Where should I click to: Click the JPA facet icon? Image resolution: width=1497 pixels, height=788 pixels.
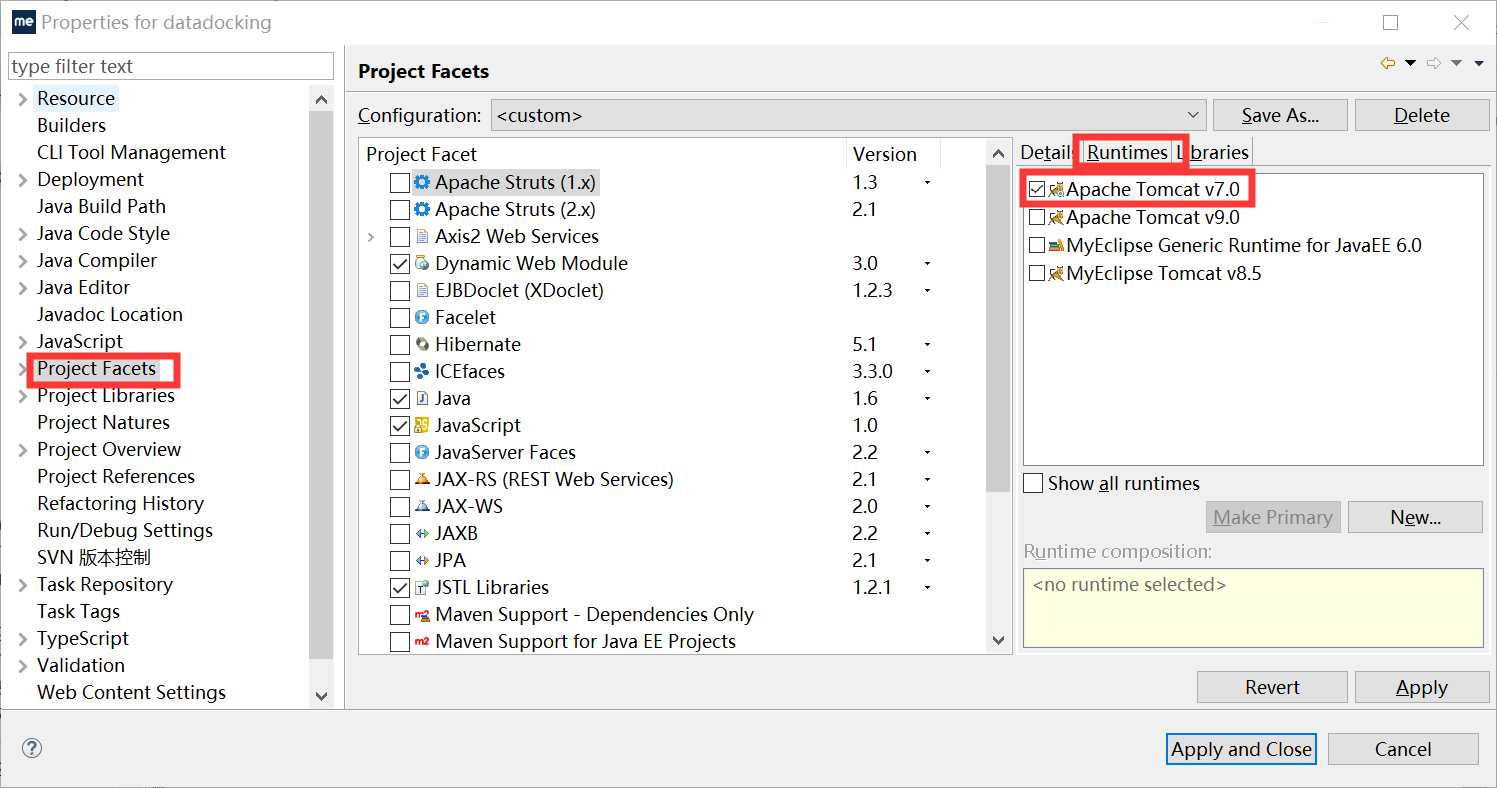click(x=422, y=560)
